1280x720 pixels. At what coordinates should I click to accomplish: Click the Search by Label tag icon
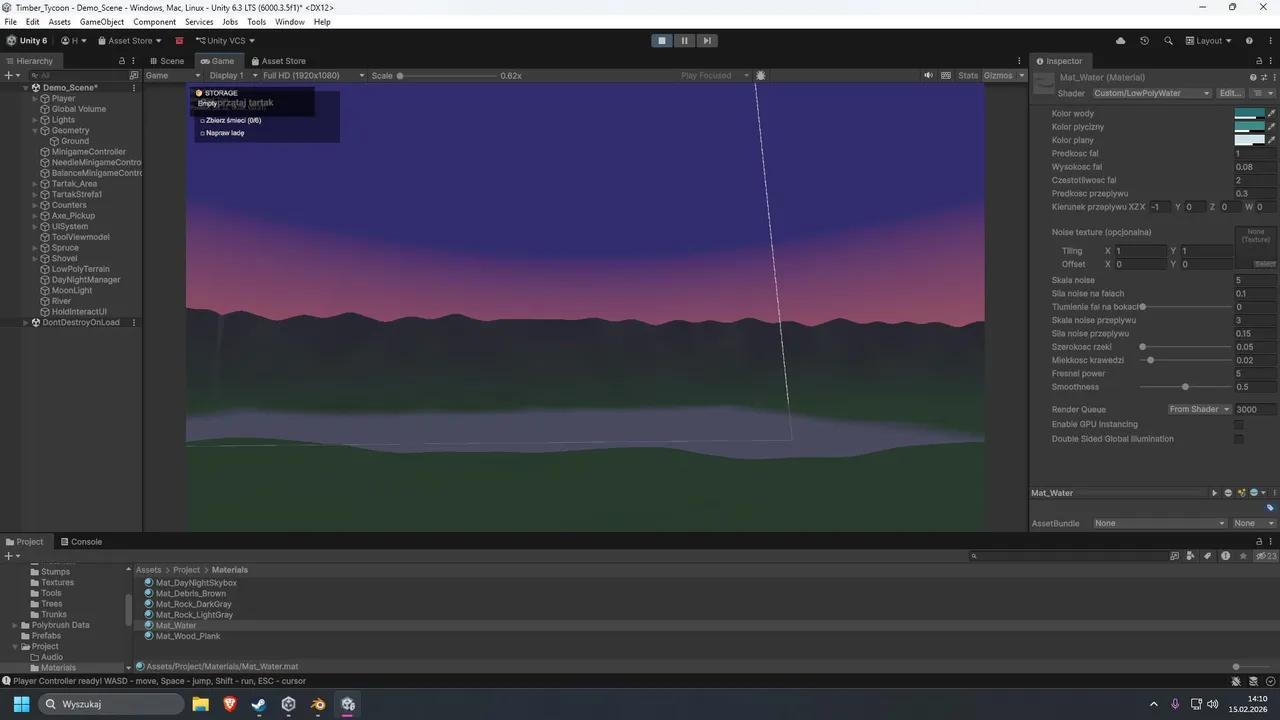coord(1208,556)
